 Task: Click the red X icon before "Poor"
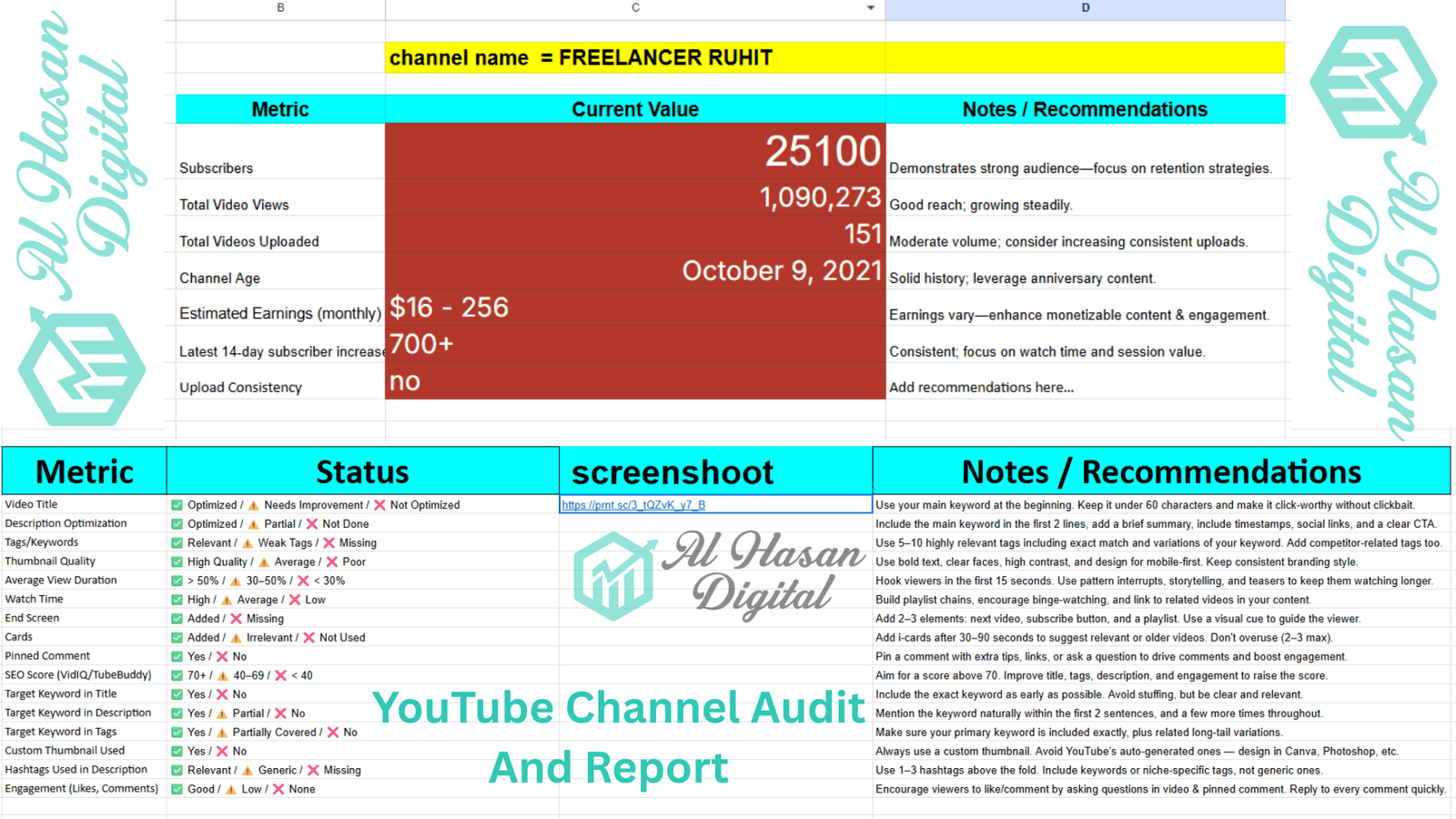coord(332,562)
